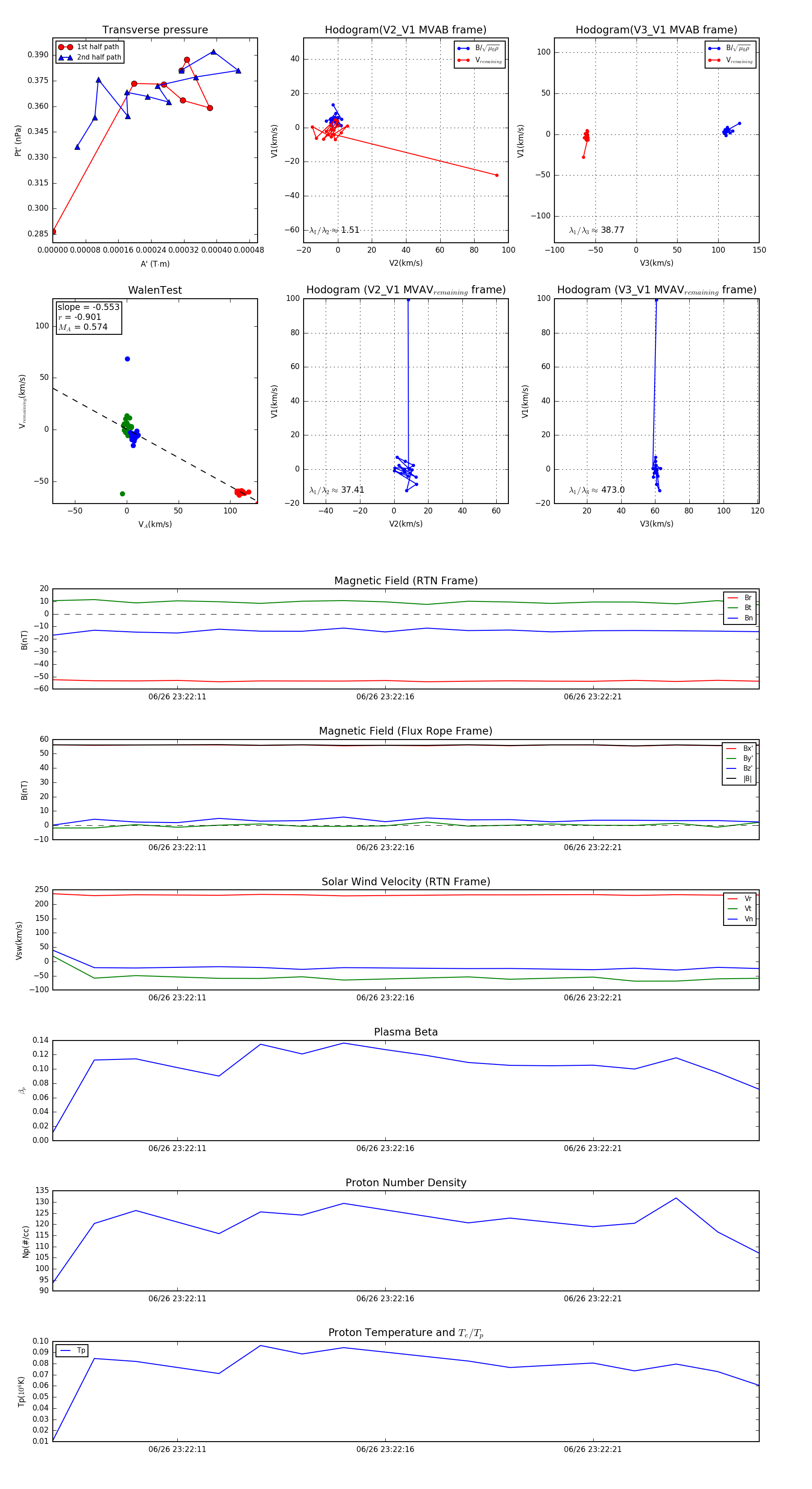This screenshot has width=812, height=1489.
Task: Click the 'Np(#/cc)' y-axis label
Action: [x=25, y=1241]
